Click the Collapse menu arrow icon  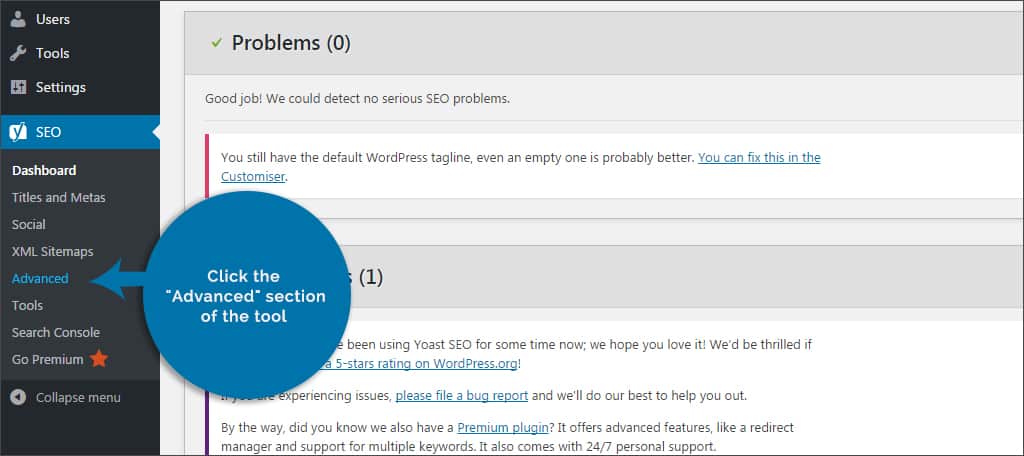click(18, 397)
